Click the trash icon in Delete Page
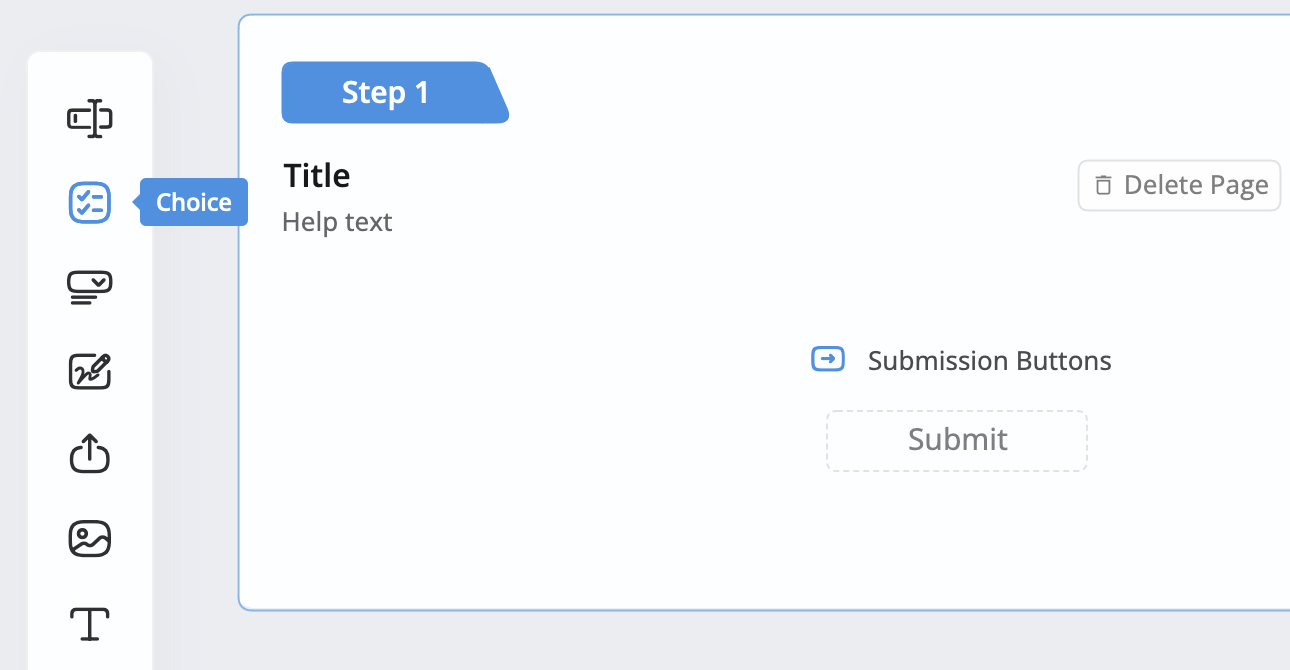Viewport: 1290px width, 670px height. click(1103, 185)
